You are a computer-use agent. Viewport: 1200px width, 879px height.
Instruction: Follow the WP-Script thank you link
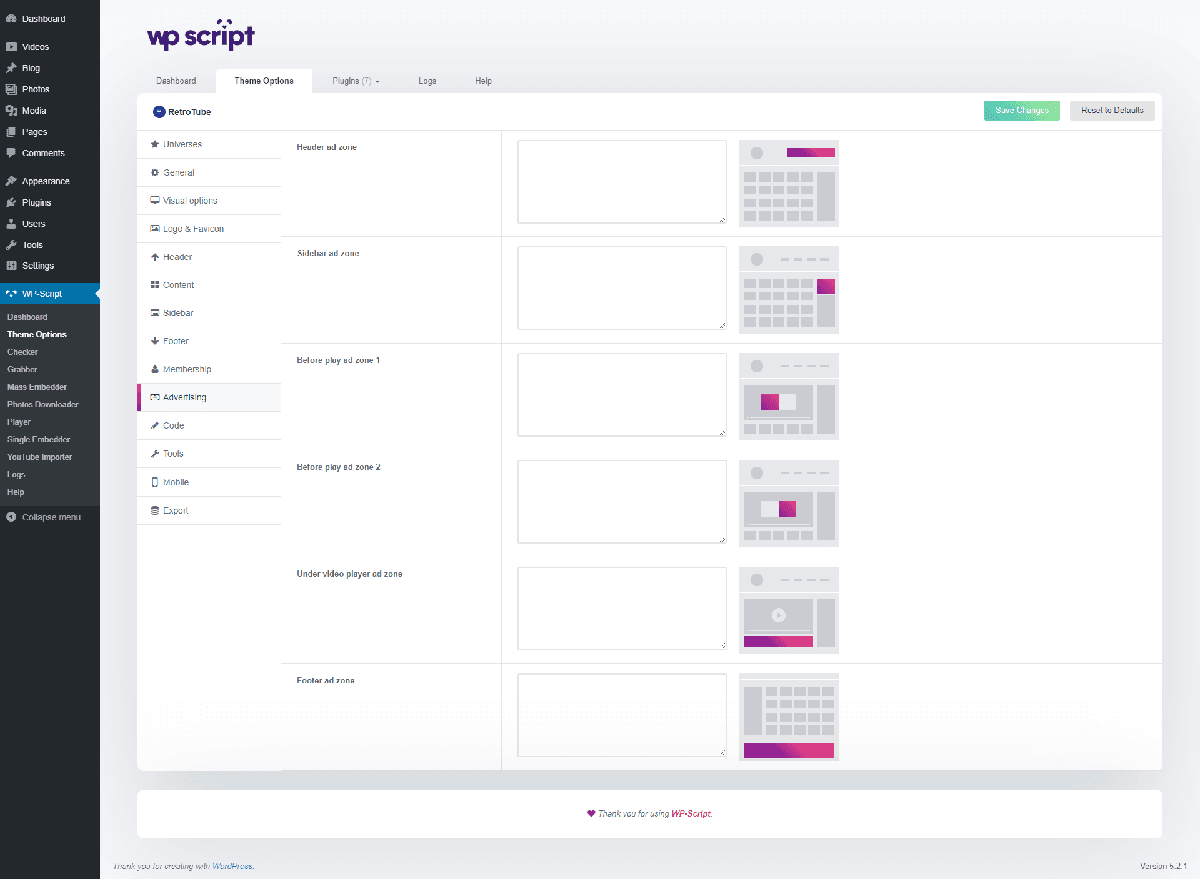click(691, 814)
